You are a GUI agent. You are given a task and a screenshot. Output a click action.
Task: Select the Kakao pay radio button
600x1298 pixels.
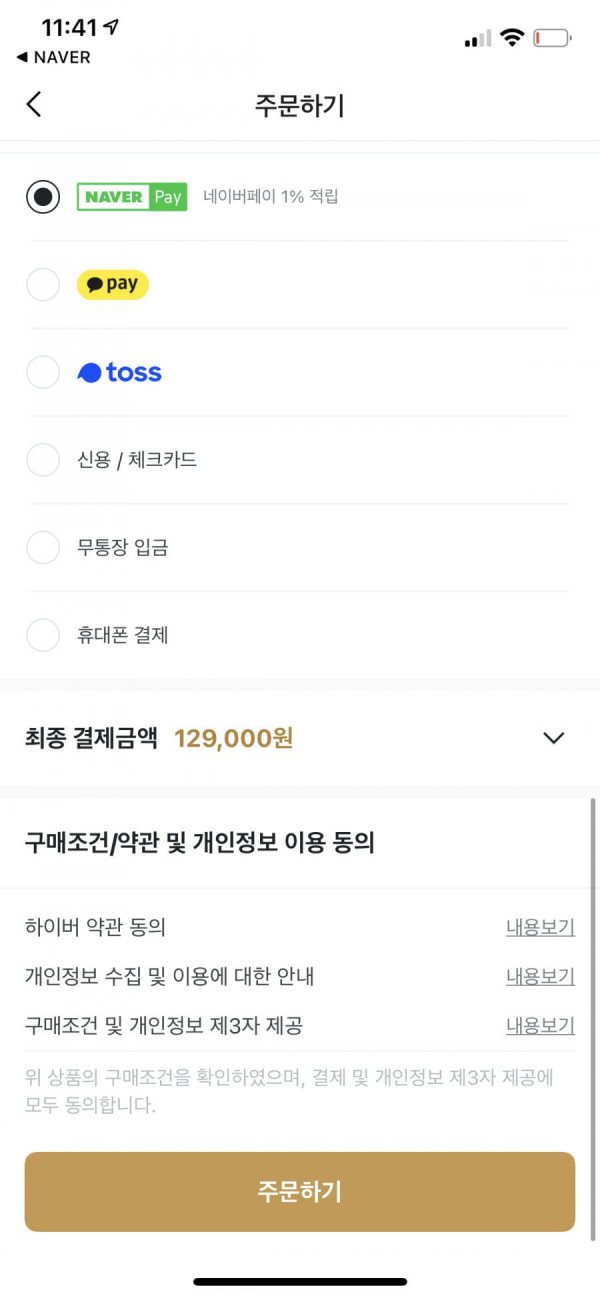(x=43, y=285)
